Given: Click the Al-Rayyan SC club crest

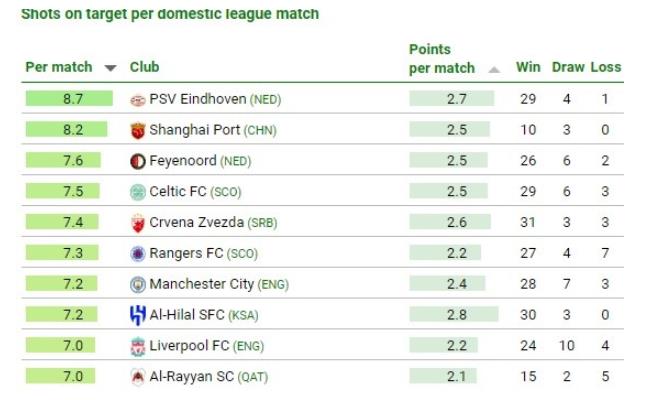Looking at the screenshot, I should click(x=138, y=377).
